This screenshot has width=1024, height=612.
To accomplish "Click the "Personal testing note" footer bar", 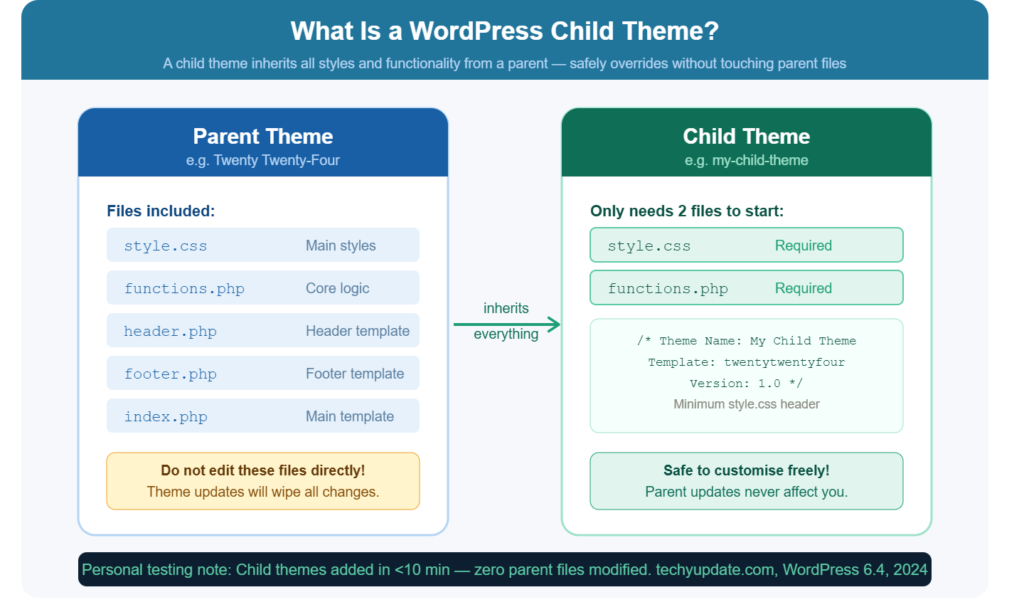I will pos(504,570).
